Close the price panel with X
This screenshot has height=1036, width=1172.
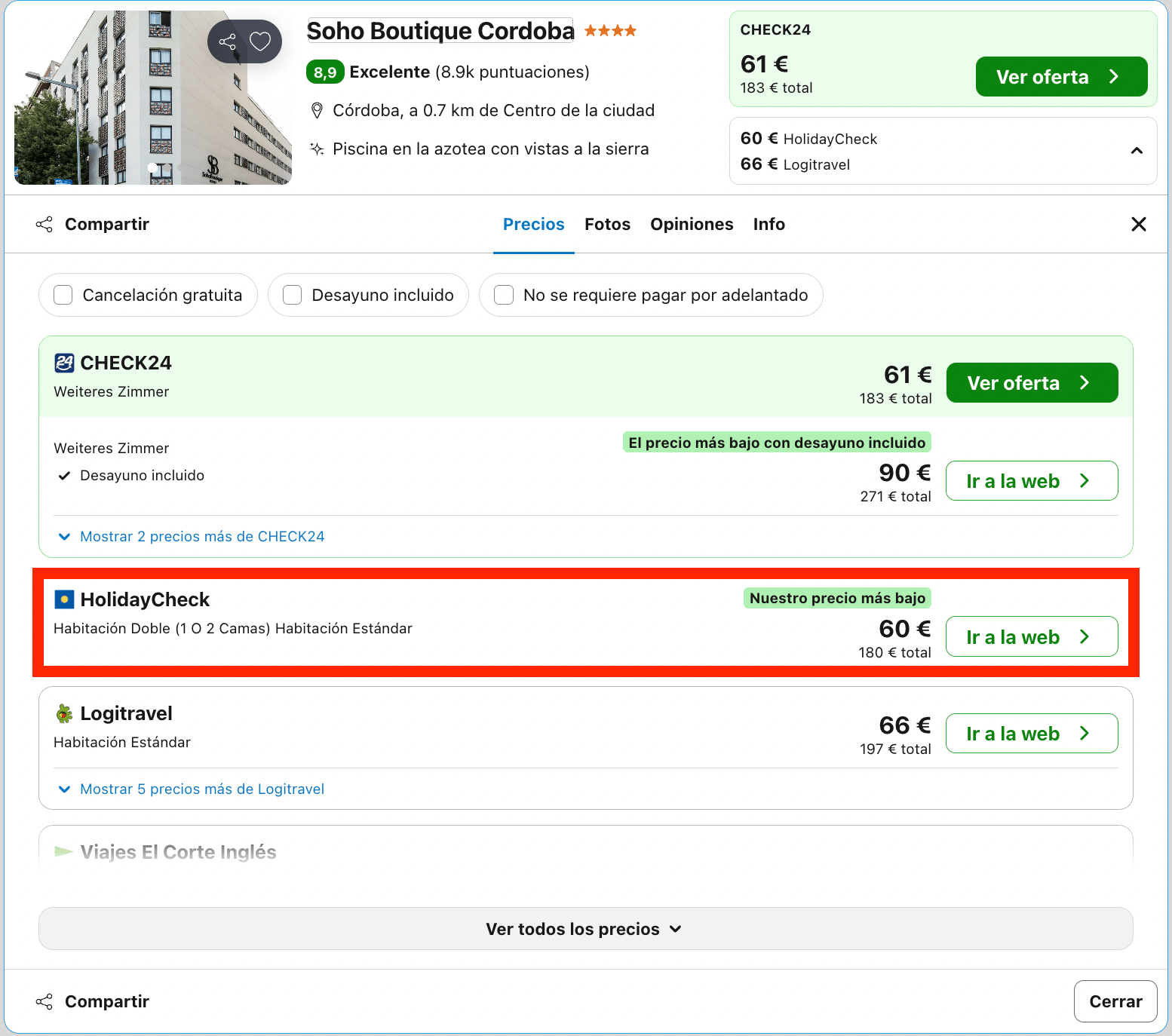[x=1139, y=224]
